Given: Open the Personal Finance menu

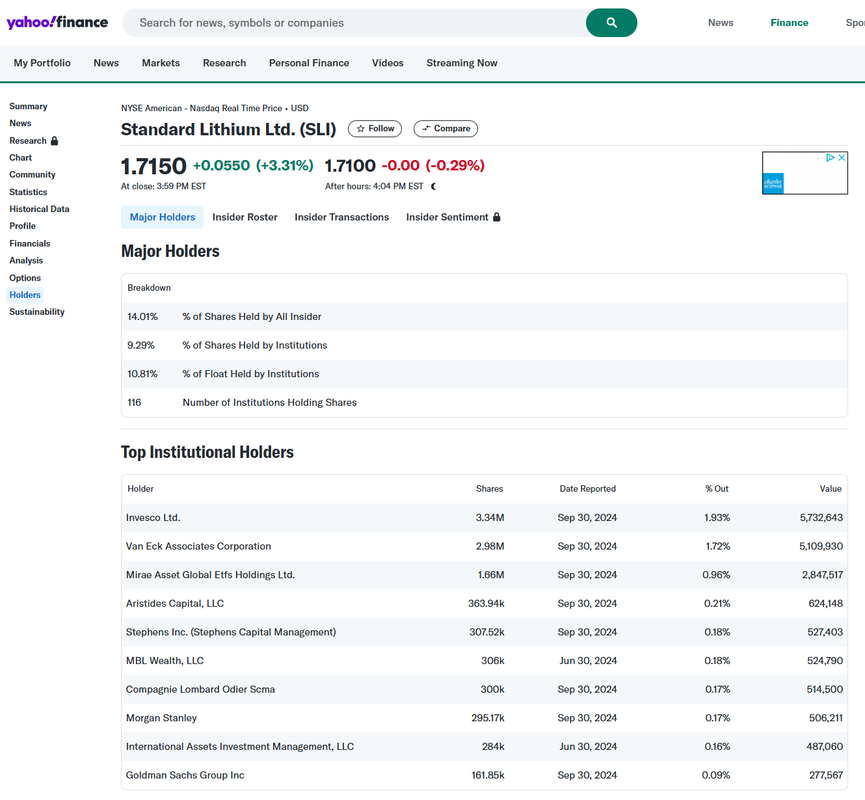Looking at the screenshot, I should (309, 63).
